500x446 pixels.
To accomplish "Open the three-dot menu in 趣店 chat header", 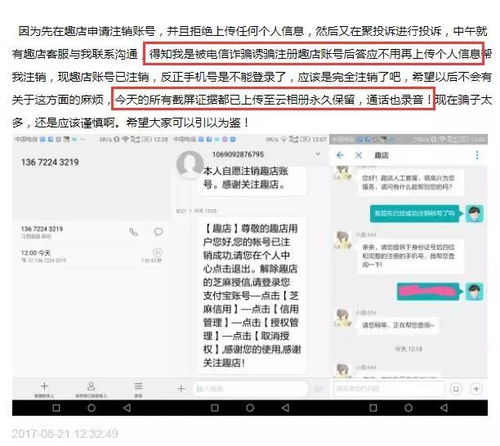I will (x=477, y=155).
